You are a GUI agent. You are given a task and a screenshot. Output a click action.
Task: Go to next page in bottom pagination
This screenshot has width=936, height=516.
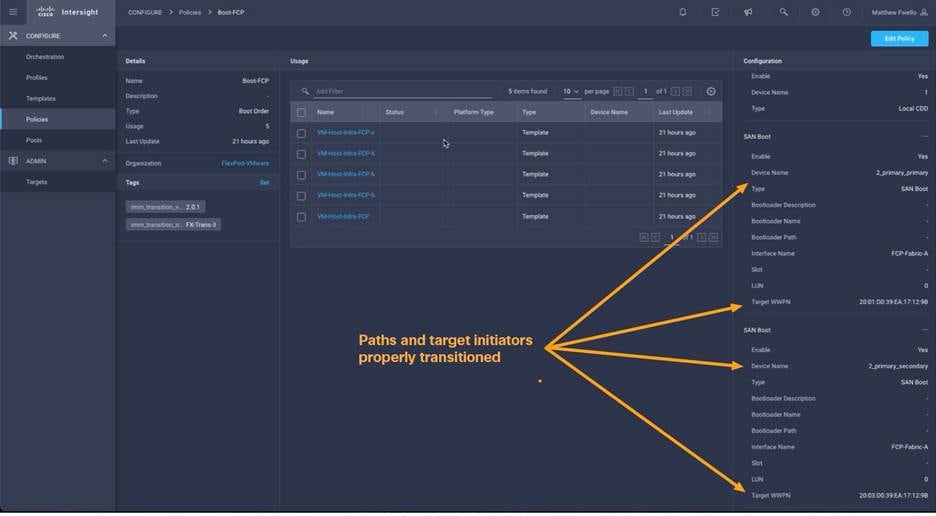click(x=702, y=237)
